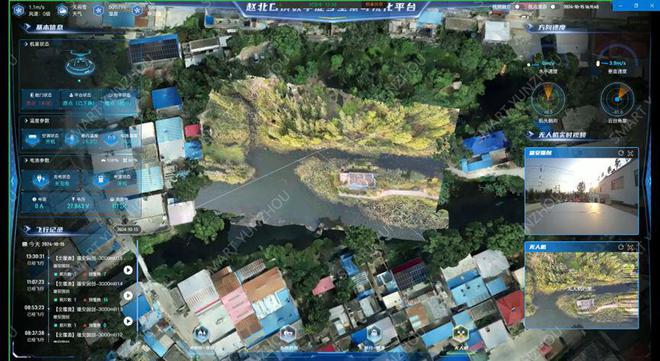Click the 0 A current reading
This screenshot has height=361, width=660.
[39, 206]
